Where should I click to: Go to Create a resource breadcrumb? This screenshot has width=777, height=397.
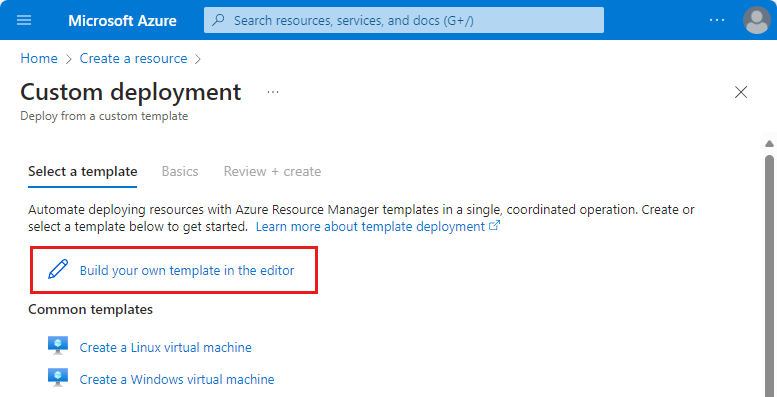click(x=133, y=58)
